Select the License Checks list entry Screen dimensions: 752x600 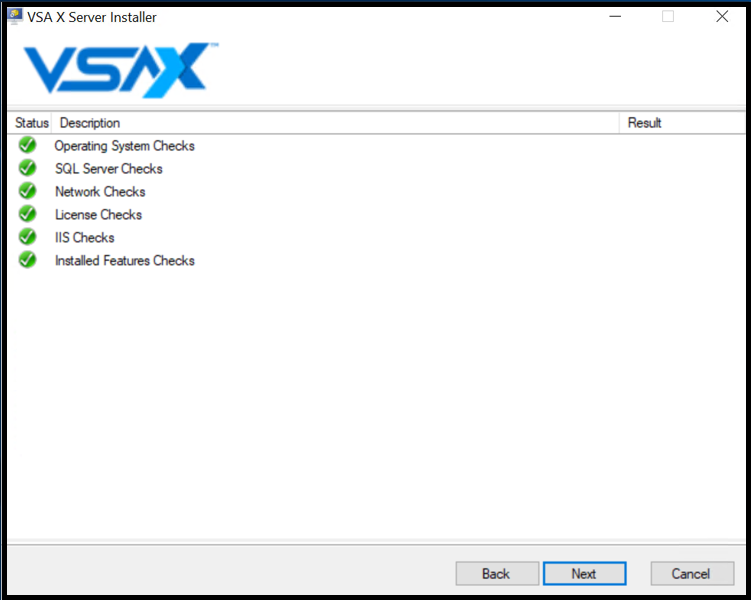point(98,215)
